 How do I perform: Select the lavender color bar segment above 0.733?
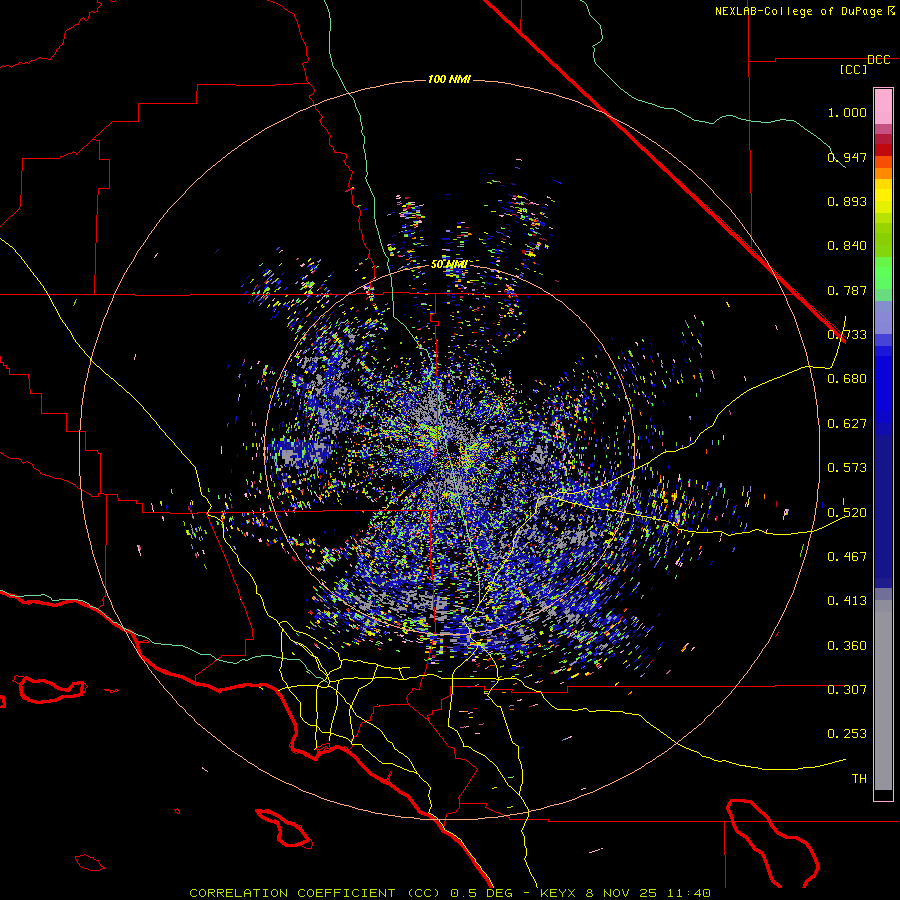pyautogui.click(x=883, y=317)
